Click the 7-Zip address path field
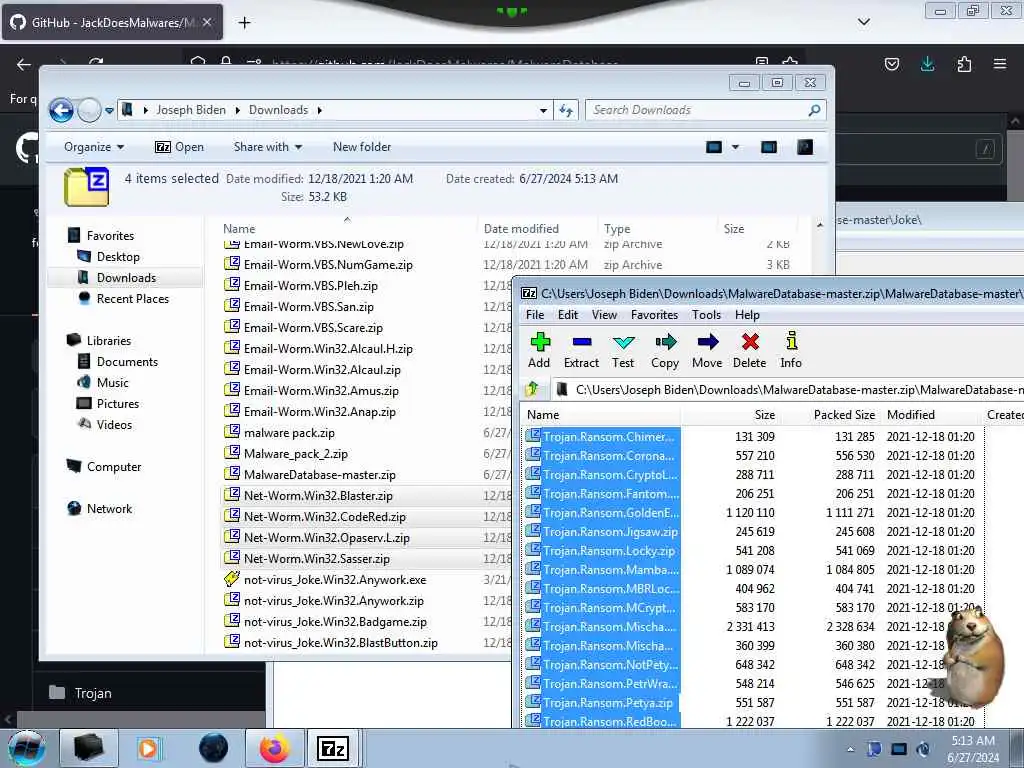 pyautogui.click(x=788, y=390)
